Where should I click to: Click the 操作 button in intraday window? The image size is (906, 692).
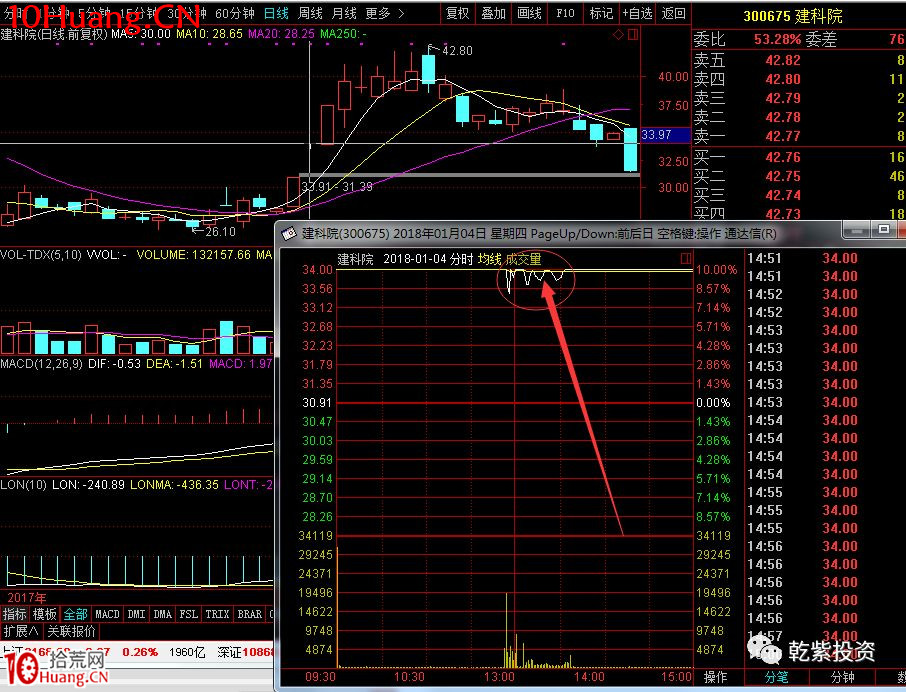click(x=715, y=677)
